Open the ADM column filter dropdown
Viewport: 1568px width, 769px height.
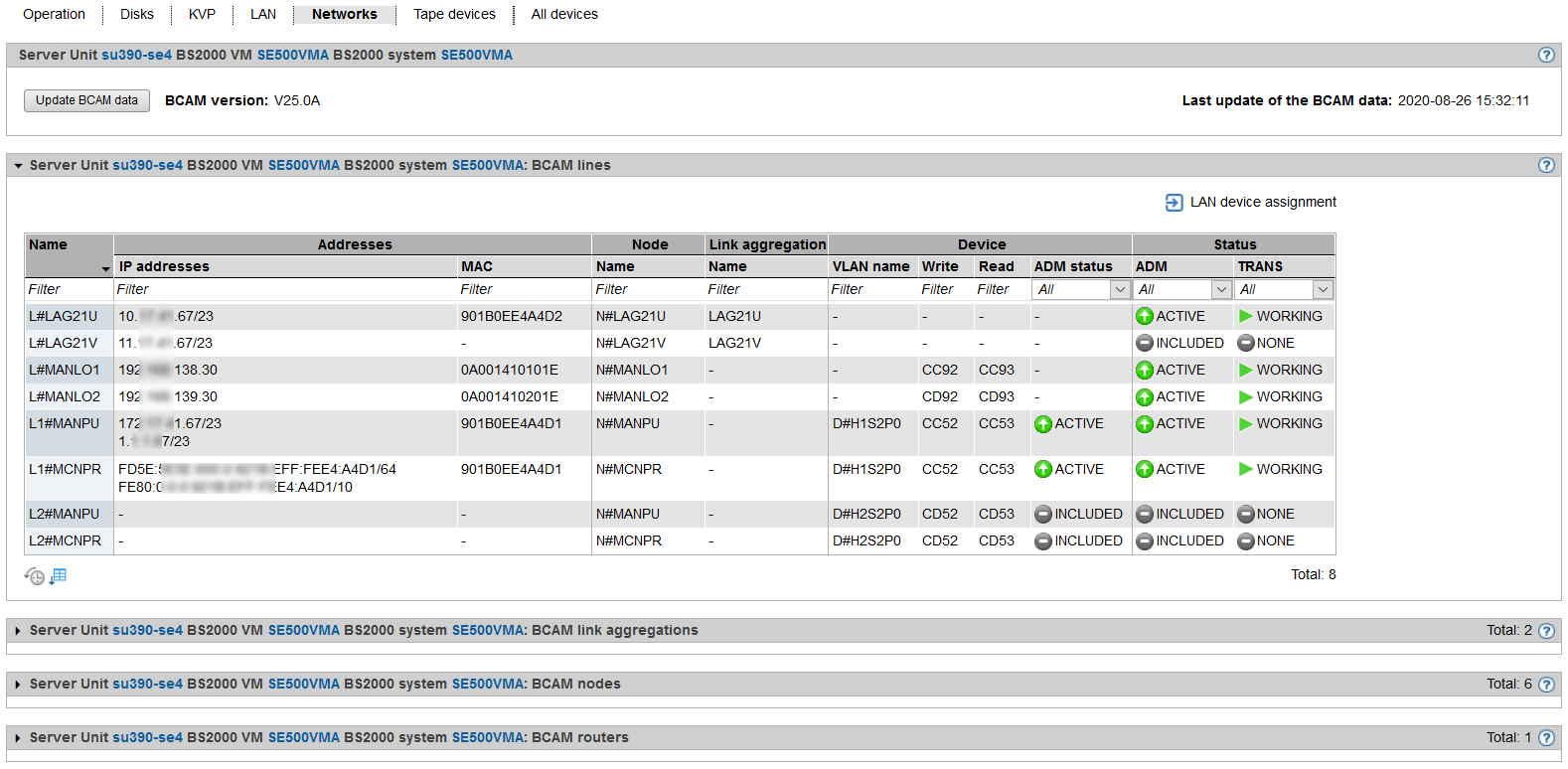[x=1221, y=290]
